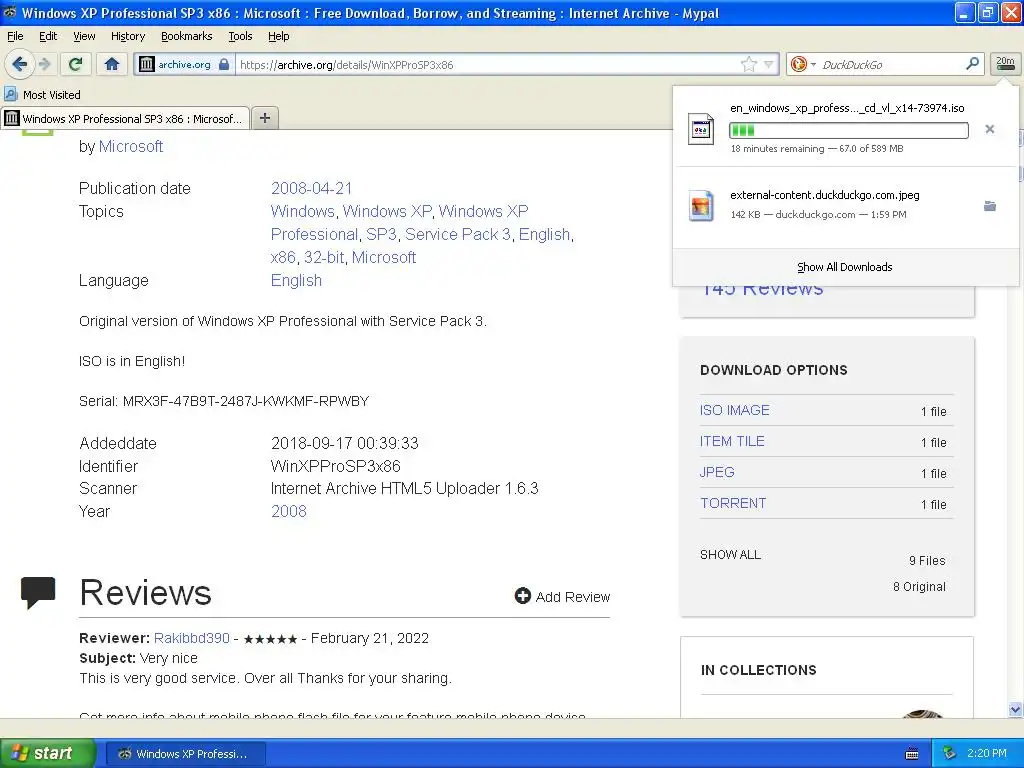
Task: Click the Service Pack 3 topic link
Action: [458, 234]
